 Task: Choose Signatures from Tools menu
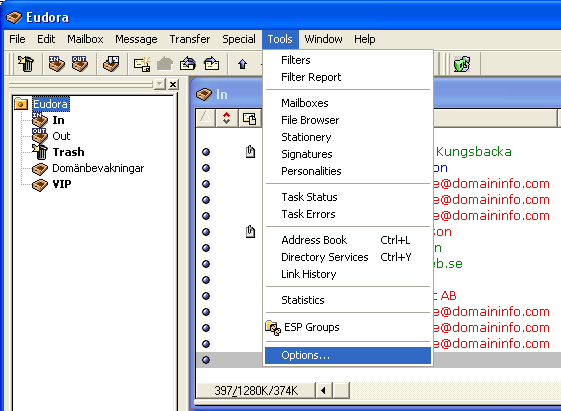(x=348, y=154)
